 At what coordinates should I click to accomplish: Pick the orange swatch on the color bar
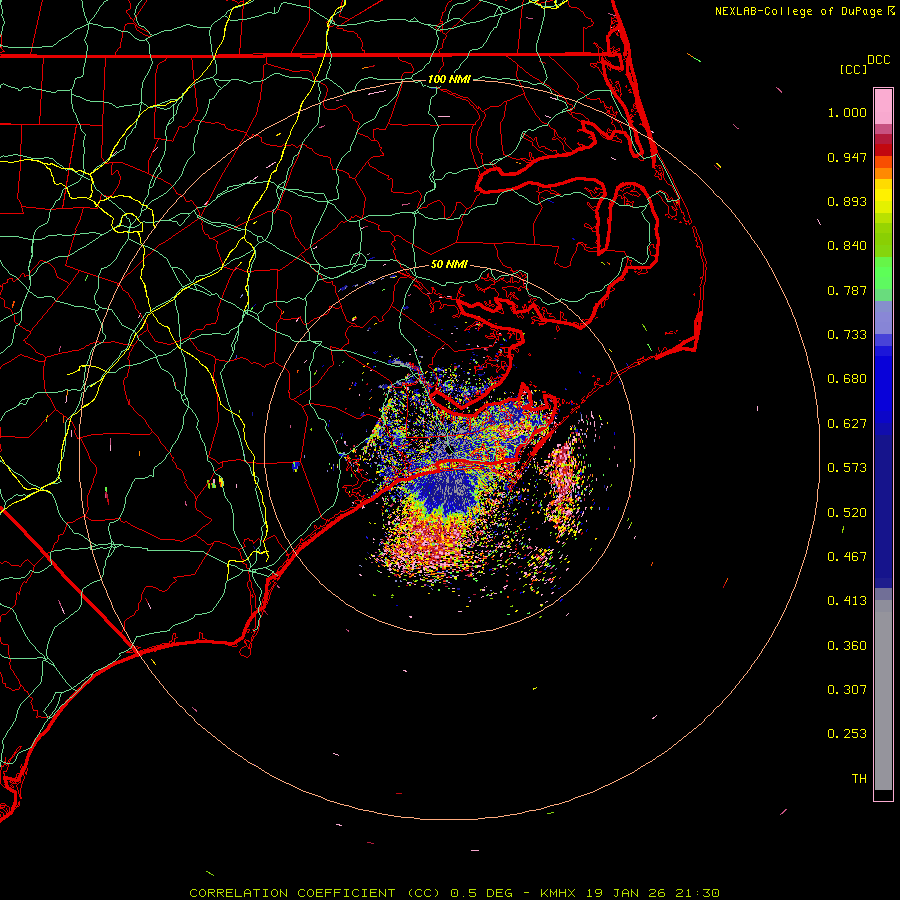tap(883, 173)
